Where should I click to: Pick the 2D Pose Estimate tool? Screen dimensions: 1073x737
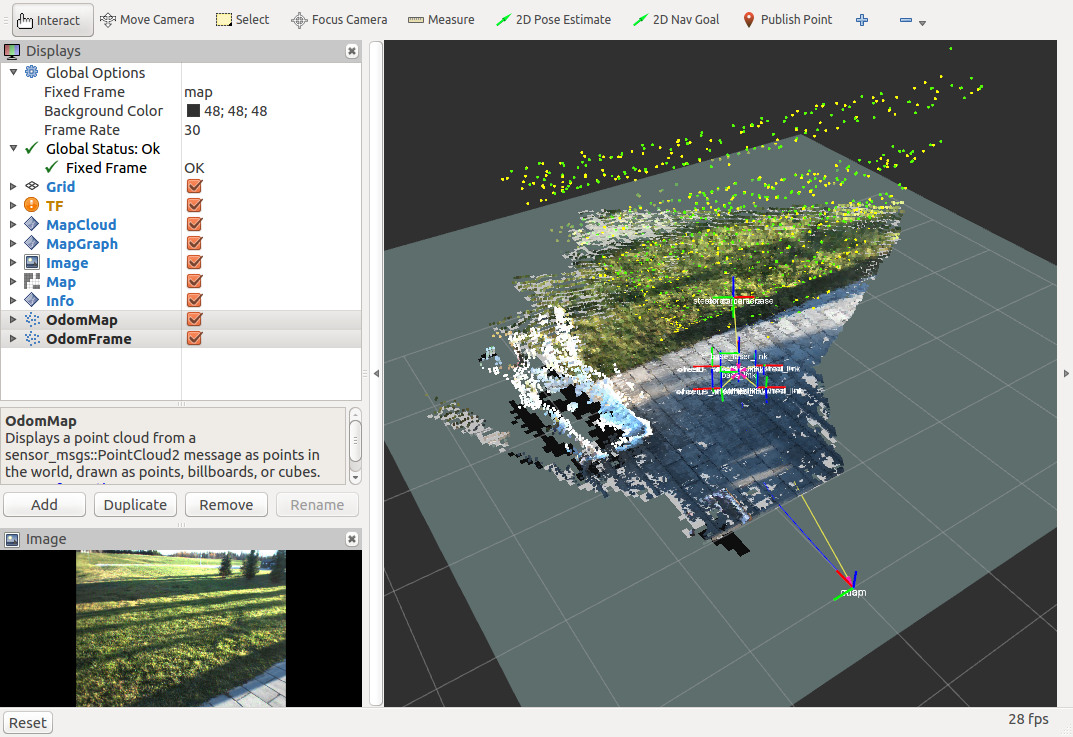553,19
